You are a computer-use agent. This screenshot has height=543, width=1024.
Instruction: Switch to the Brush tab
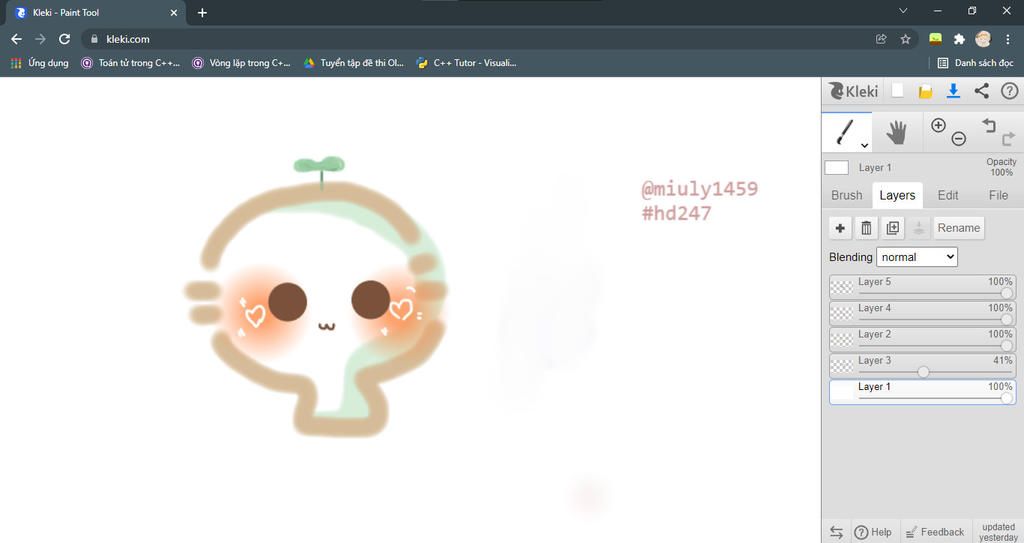(846, 195)
